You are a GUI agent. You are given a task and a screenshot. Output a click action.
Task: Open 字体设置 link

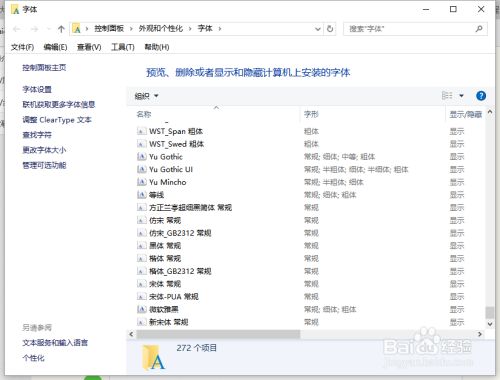pos(37,89)
